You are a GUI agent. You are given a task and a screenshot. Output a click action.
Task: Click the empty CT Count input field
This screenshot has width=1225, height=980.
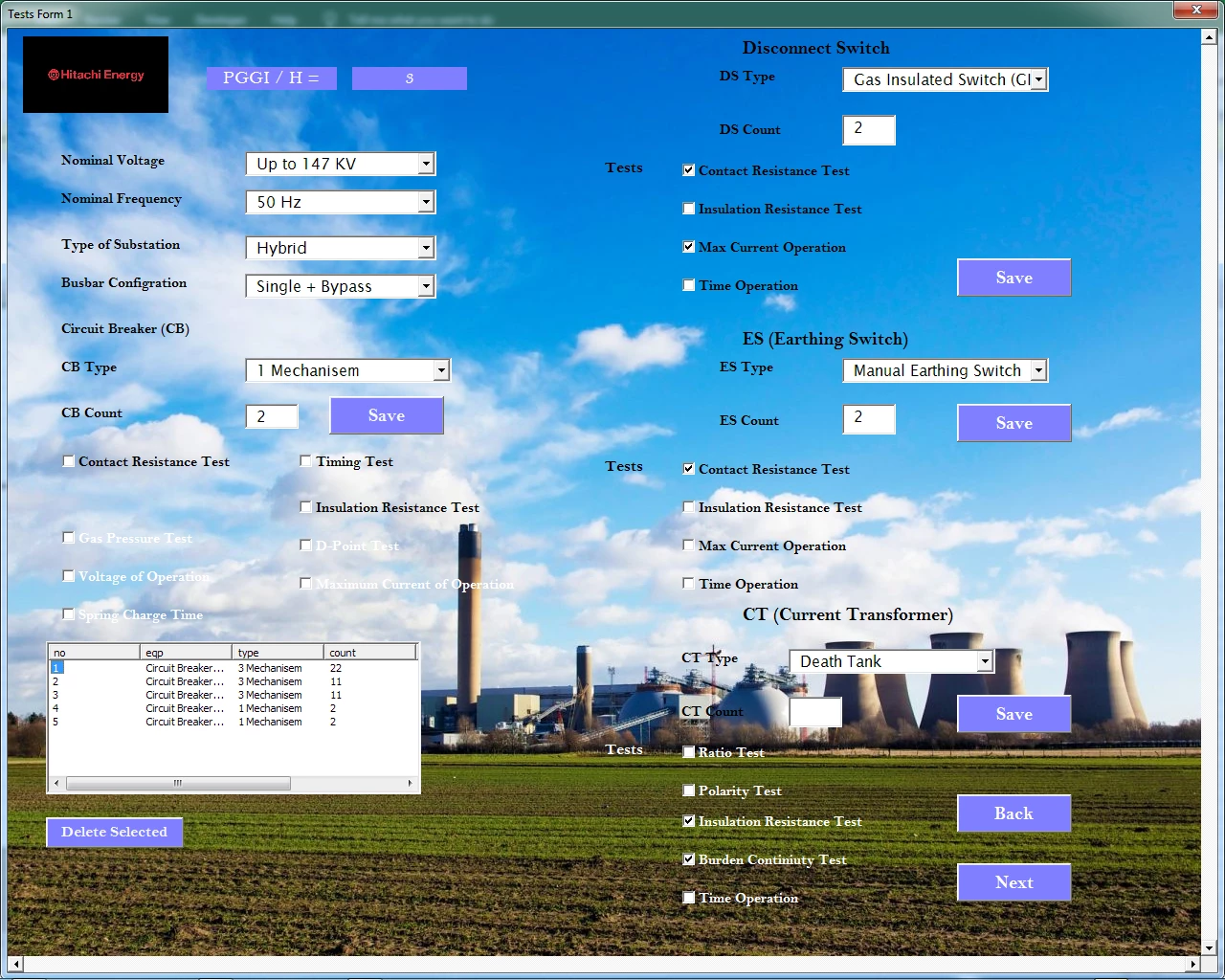point(815,712)
